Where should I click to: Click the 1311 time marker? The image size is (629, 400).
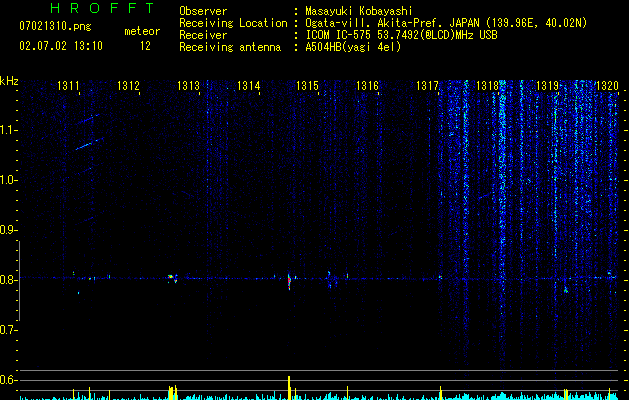pyautogui.click(x=68, y=86)
